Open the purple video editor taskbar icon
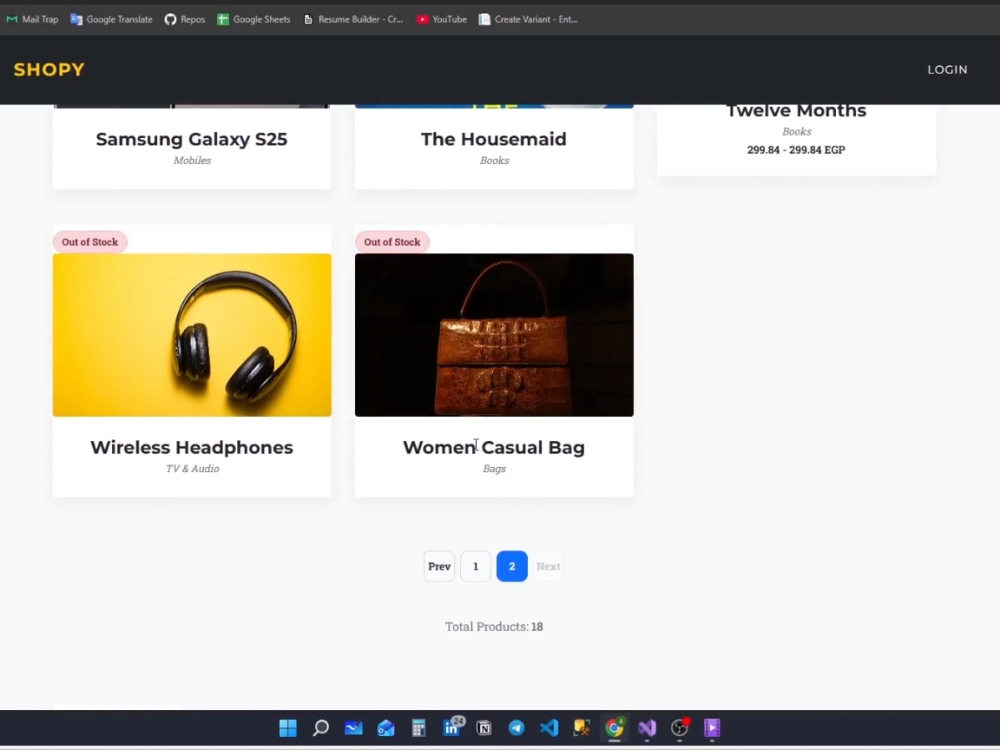The height and width of the screenshot is (750, 1000). click(712, 728)
